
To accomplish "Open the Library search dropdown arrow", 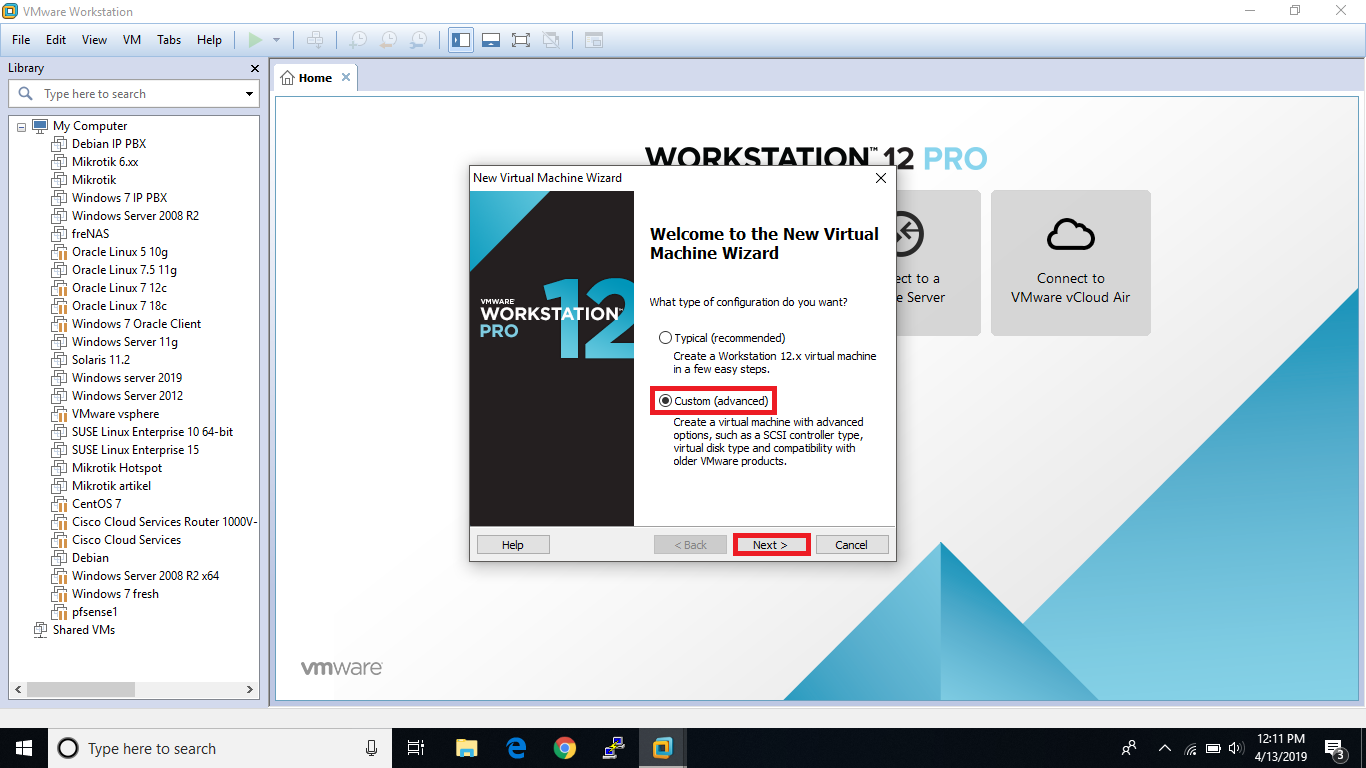I will tap(249, 94).
